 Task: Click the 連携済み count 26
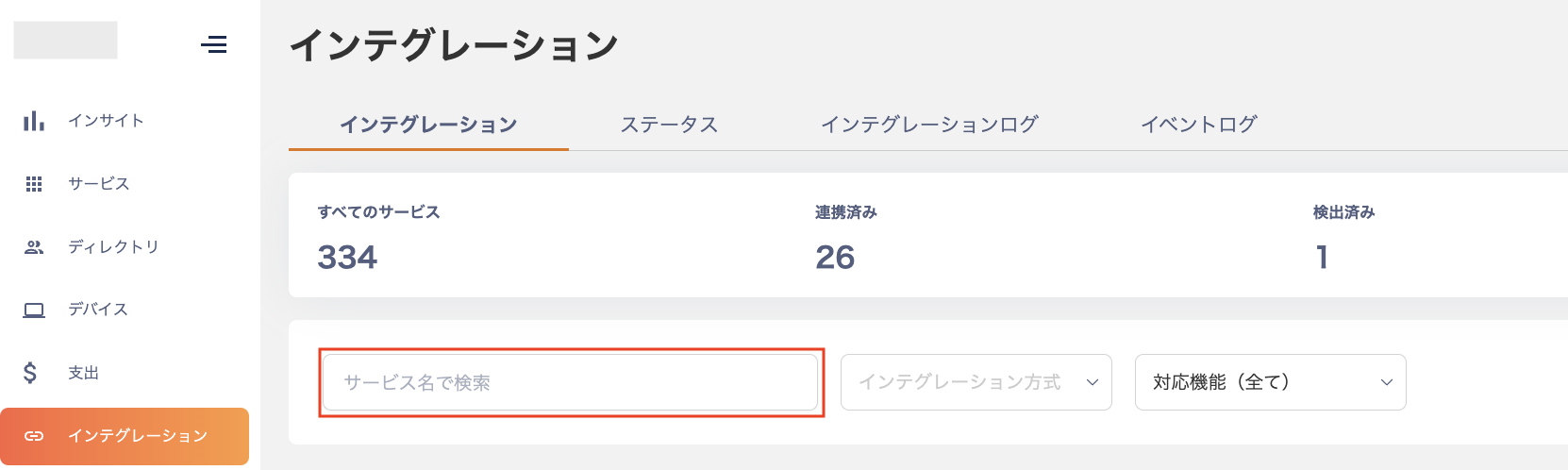tap(835, 257)
